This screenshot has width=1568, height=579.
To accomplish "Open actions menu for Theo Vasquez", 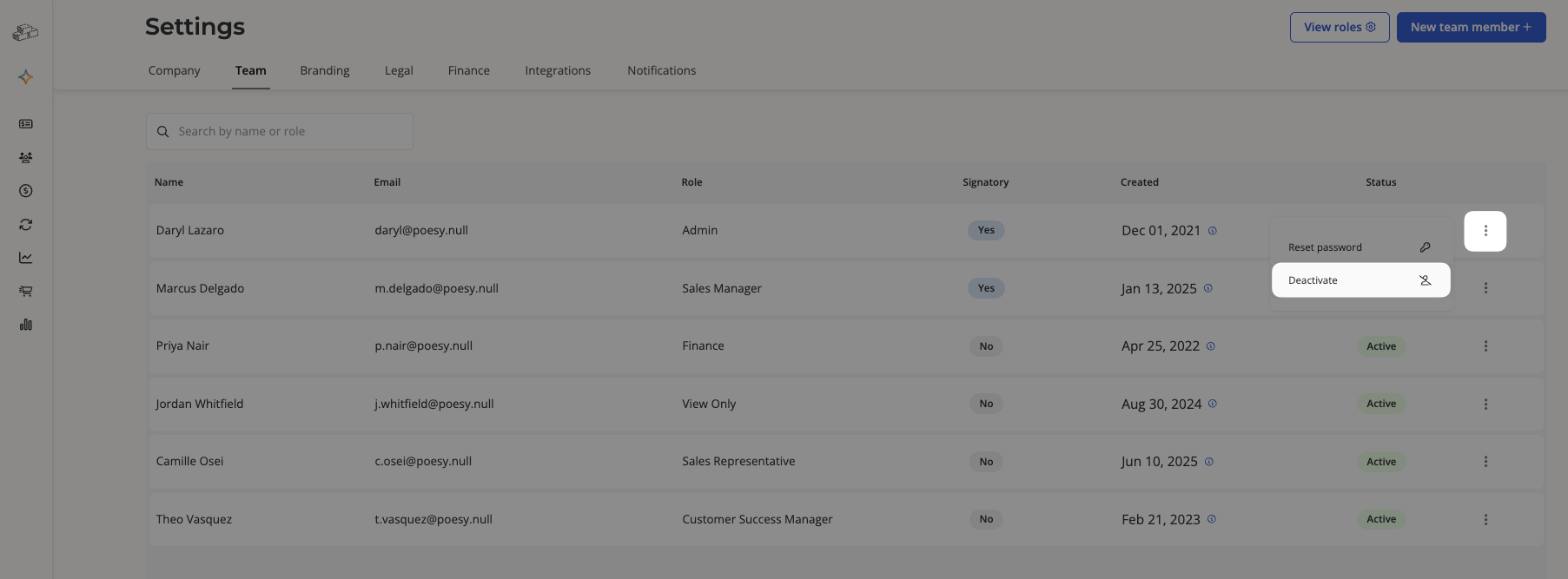I will 1485,520.
